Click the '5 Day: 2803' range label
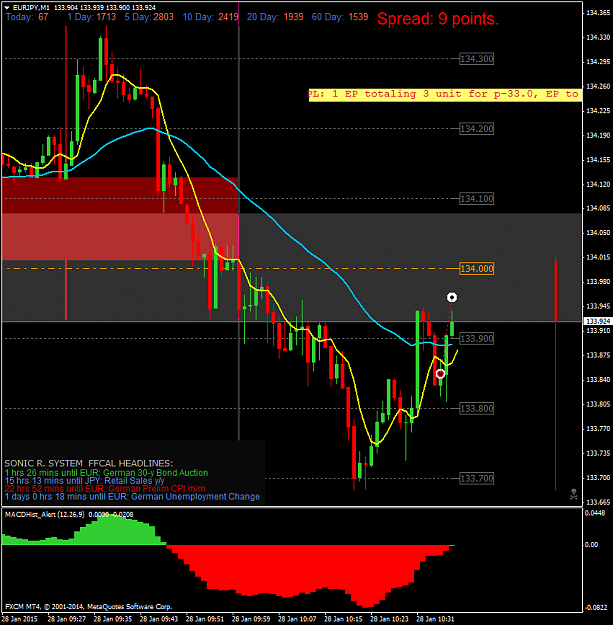The height and width of the screenshot is (625, 613). click(x=149, y=17)
